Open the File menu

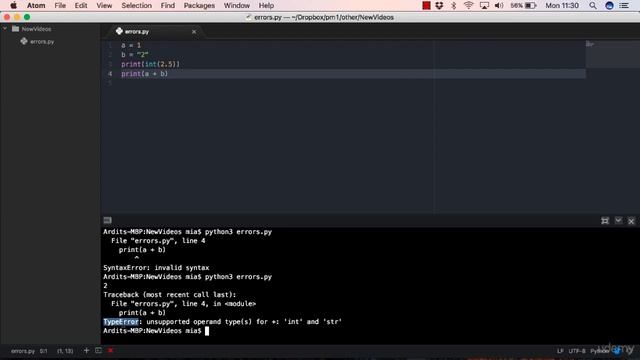pos(60,5)
